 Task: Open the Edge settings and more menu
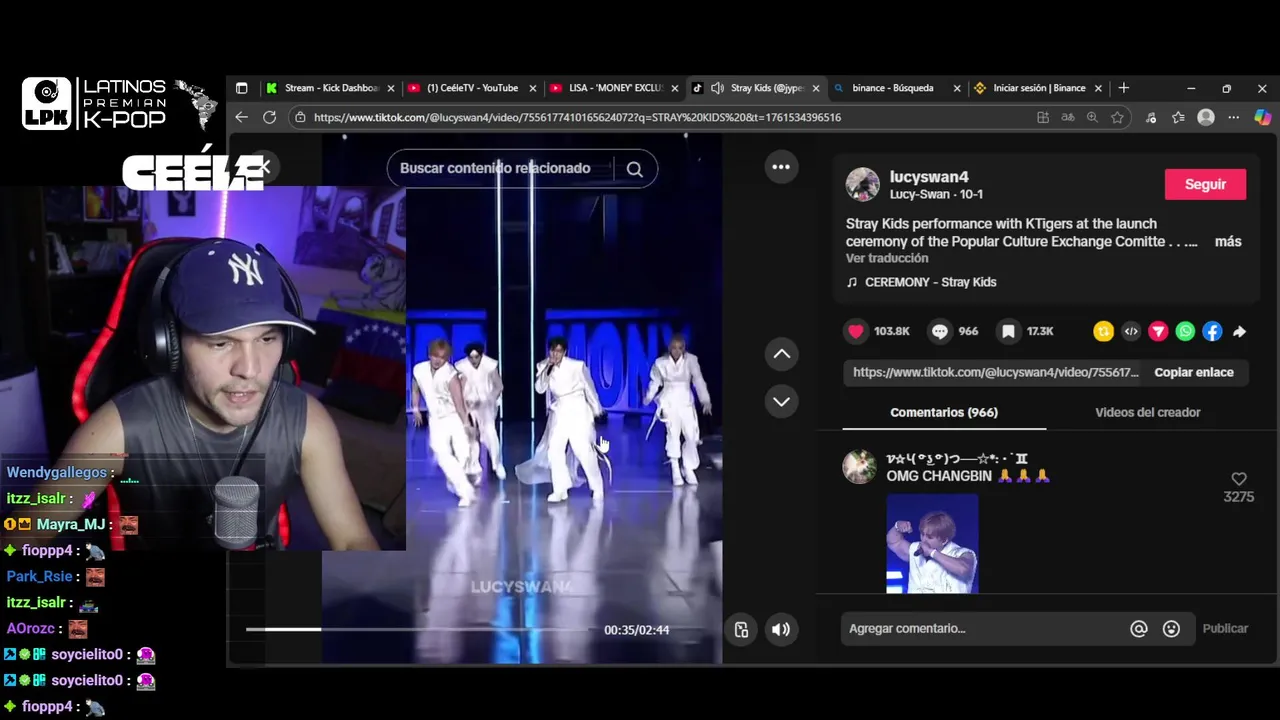click(x=1234, y=117)
